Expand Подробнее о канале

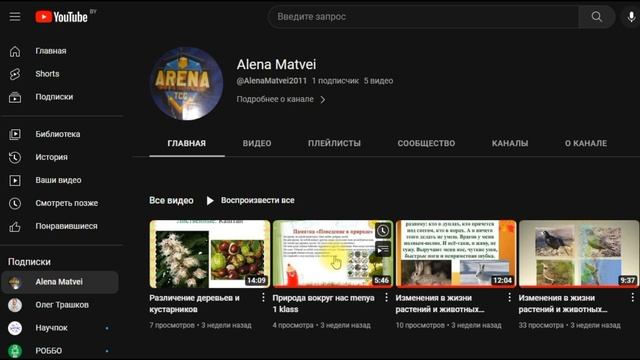pyautogui.click(x=281, y=99)
